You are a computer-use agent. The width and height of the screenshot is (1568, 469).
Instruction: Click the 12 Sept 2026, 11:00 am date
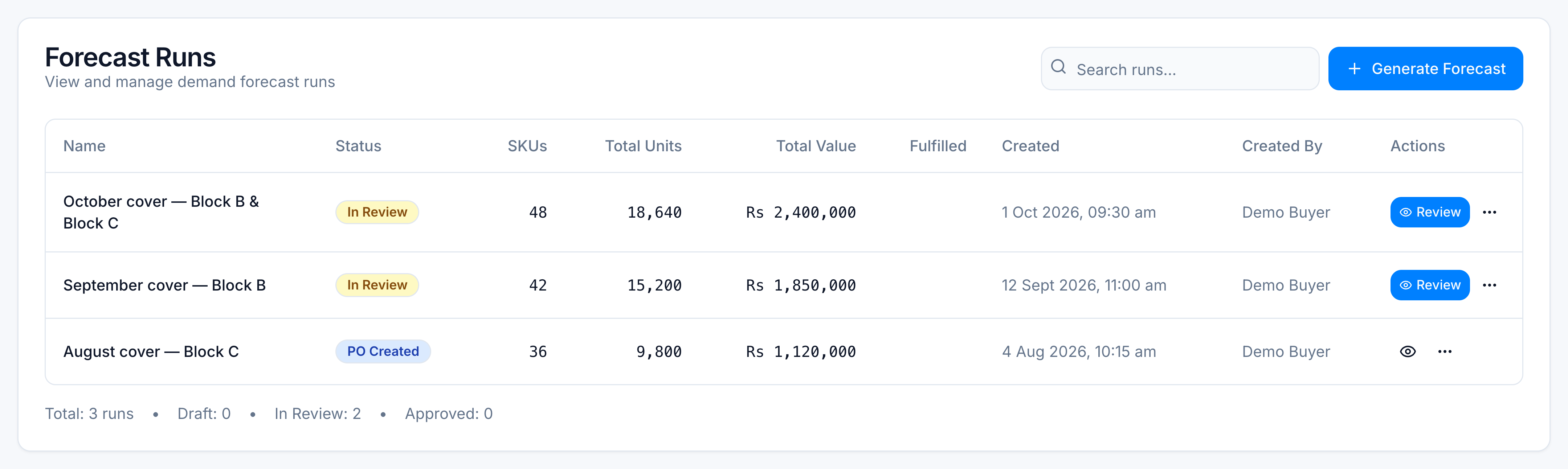click(x=1084, y=285)
